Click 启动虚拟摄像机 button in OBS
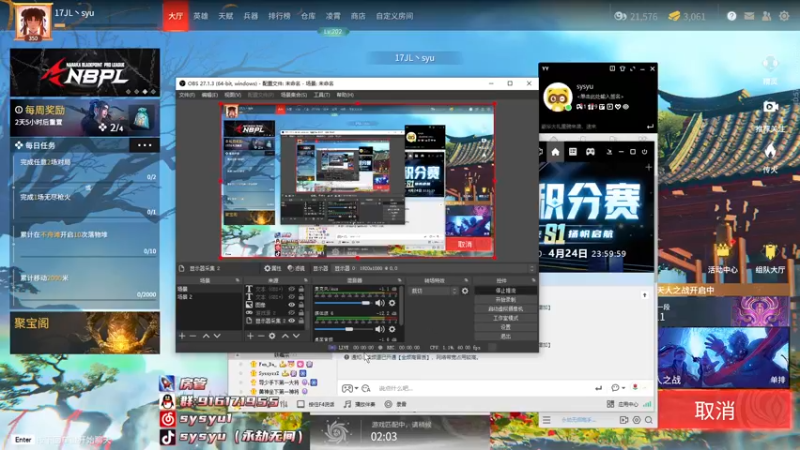Image resolution: width=800 pixels, height=450 pixels. [x=505, y=309]
